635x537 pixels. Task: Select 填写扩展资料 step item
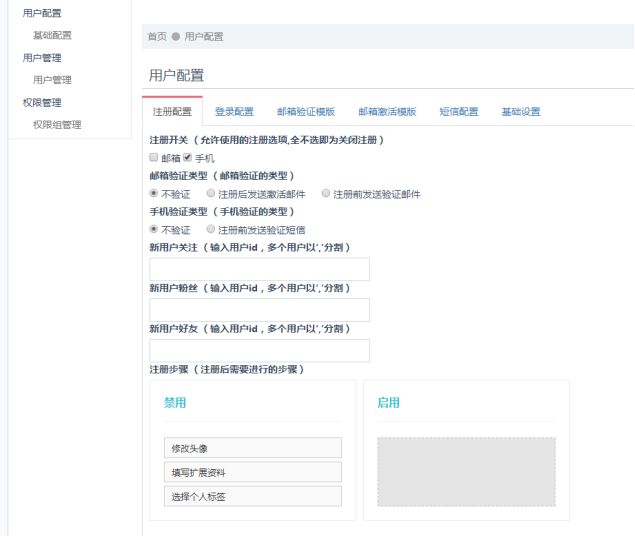253,472
